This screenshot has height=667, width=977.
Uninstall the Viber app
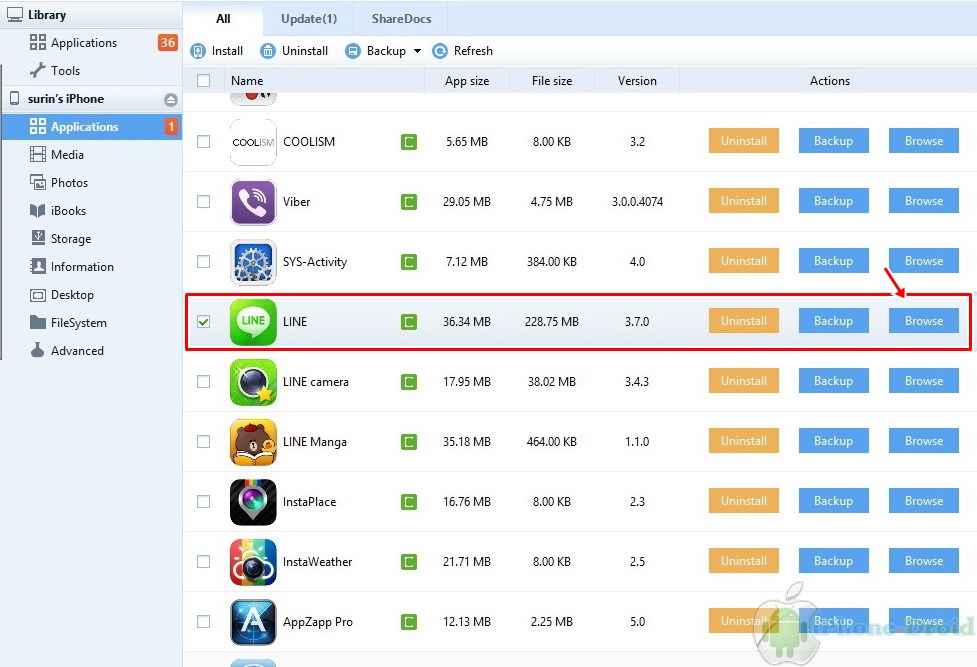744,201
